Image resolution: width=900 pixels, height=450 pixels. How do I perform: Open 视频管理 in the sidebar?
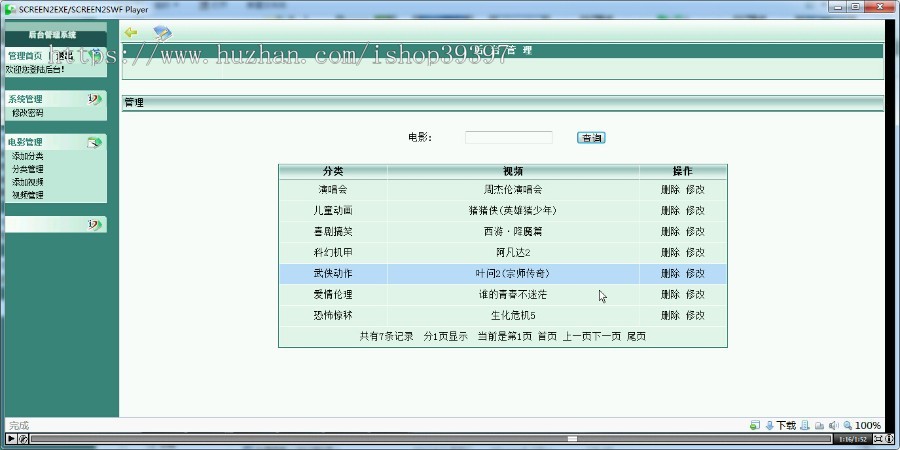click(x=28, y=195)
